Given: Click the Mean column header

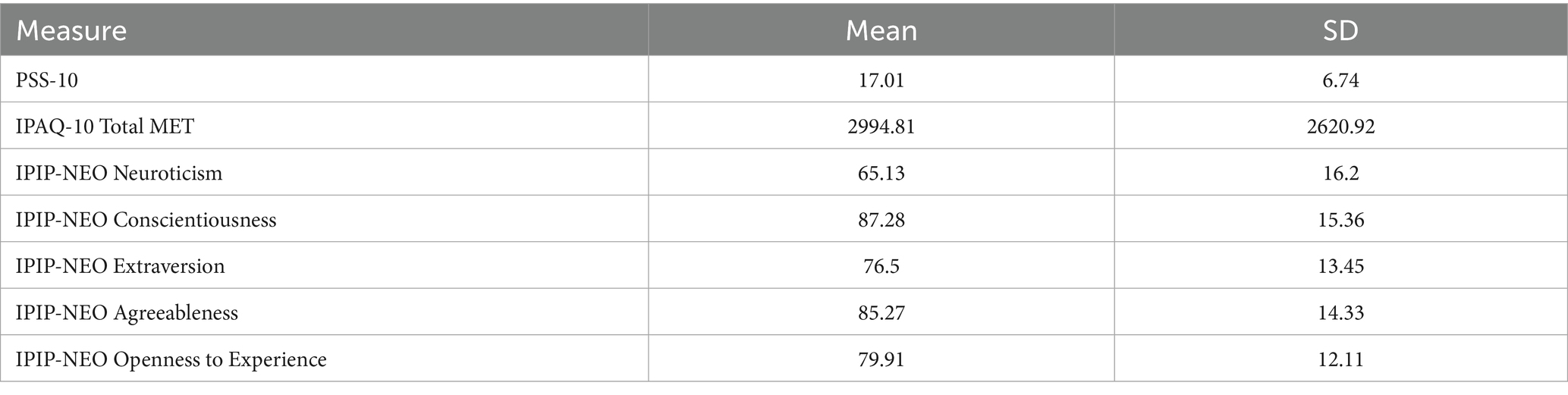Looking at the screenshot, I should click(x=881, y=30).
